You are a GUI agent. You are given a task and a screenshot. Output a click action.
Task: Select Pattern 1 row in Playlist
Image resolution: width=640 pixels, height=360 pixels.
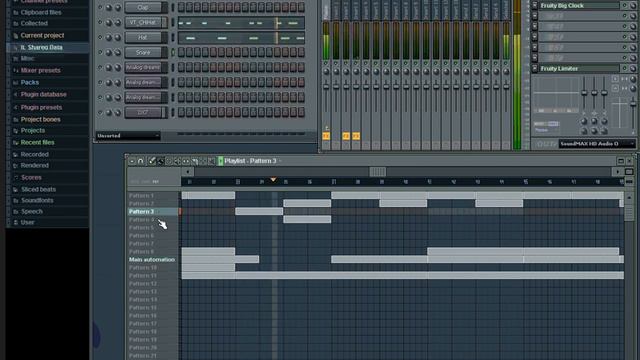coord(153,196)
